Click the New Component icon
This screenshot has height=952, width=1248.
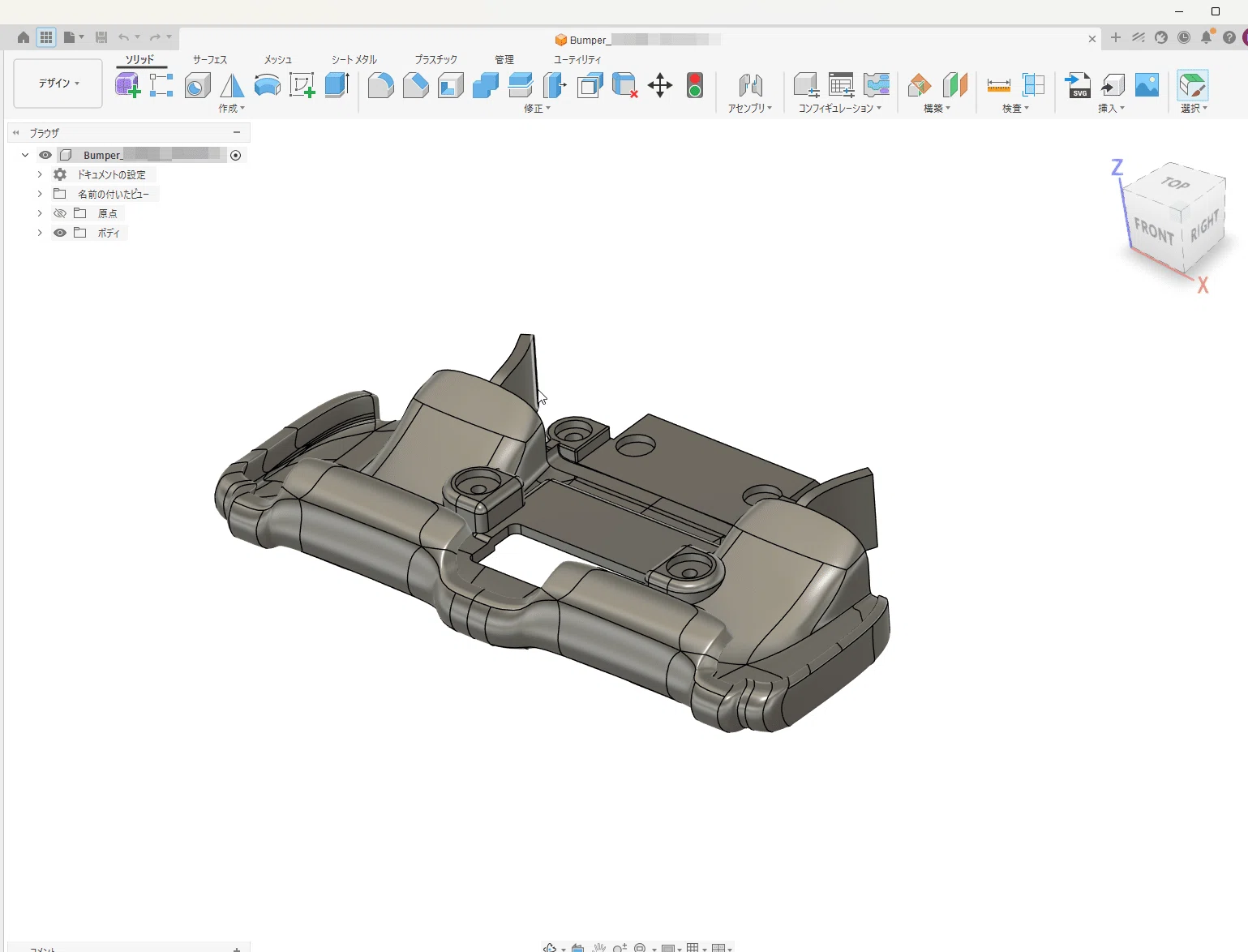tap(127, 85)
